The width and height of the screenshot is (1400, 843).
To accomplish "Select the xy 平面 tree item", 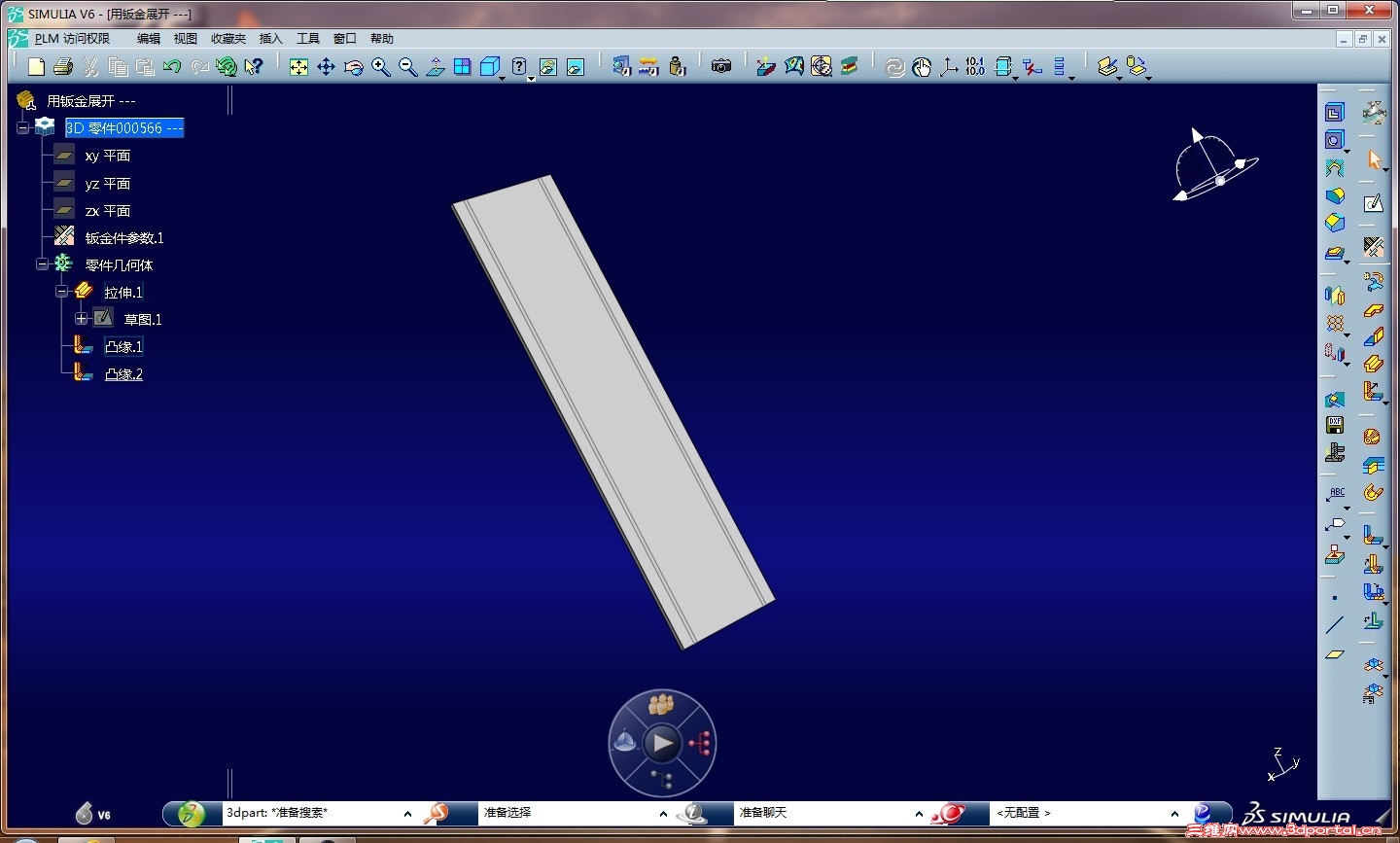I will [x=107, y=156].
